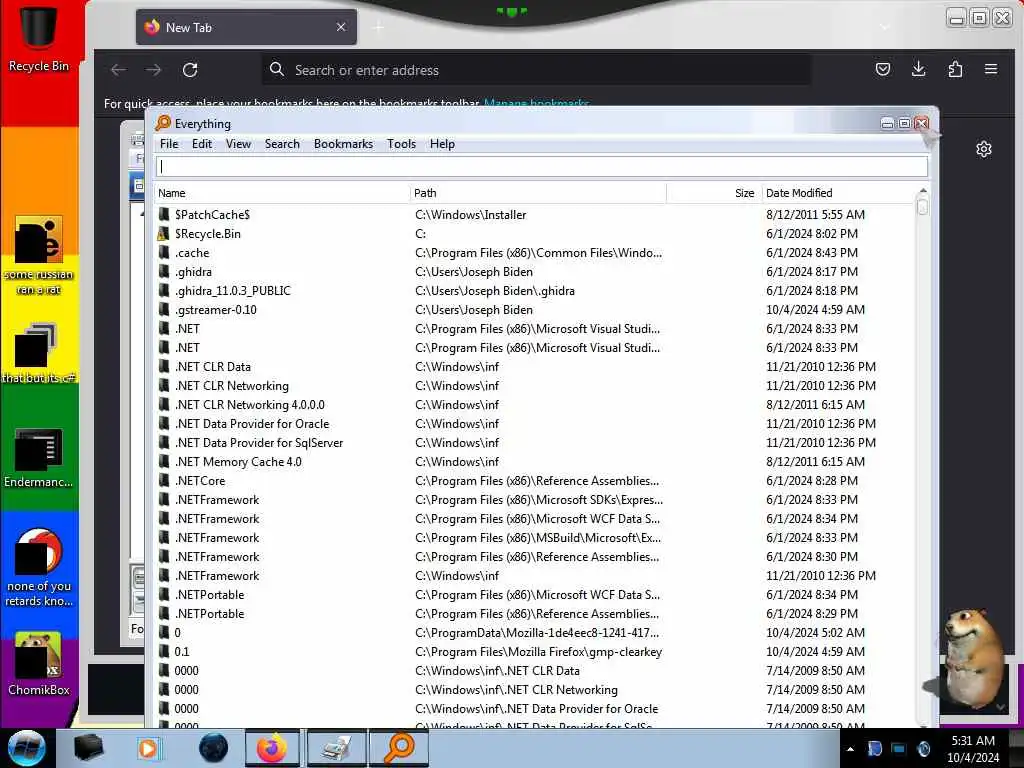Open the Edit menu in Everything

[202, 144]
